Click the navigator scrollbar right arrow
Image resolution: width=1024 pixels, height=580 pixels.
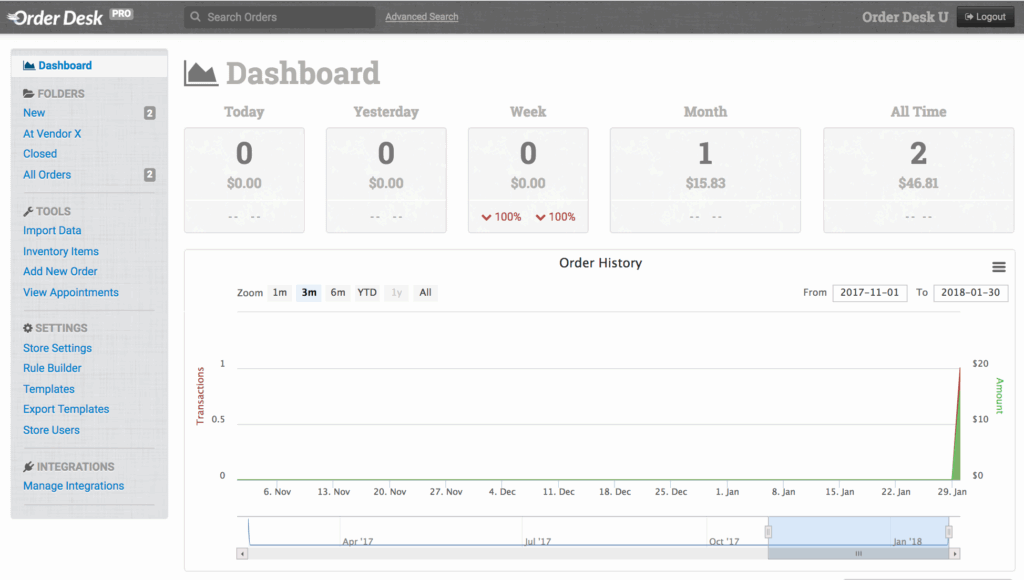tap(954, 553)
